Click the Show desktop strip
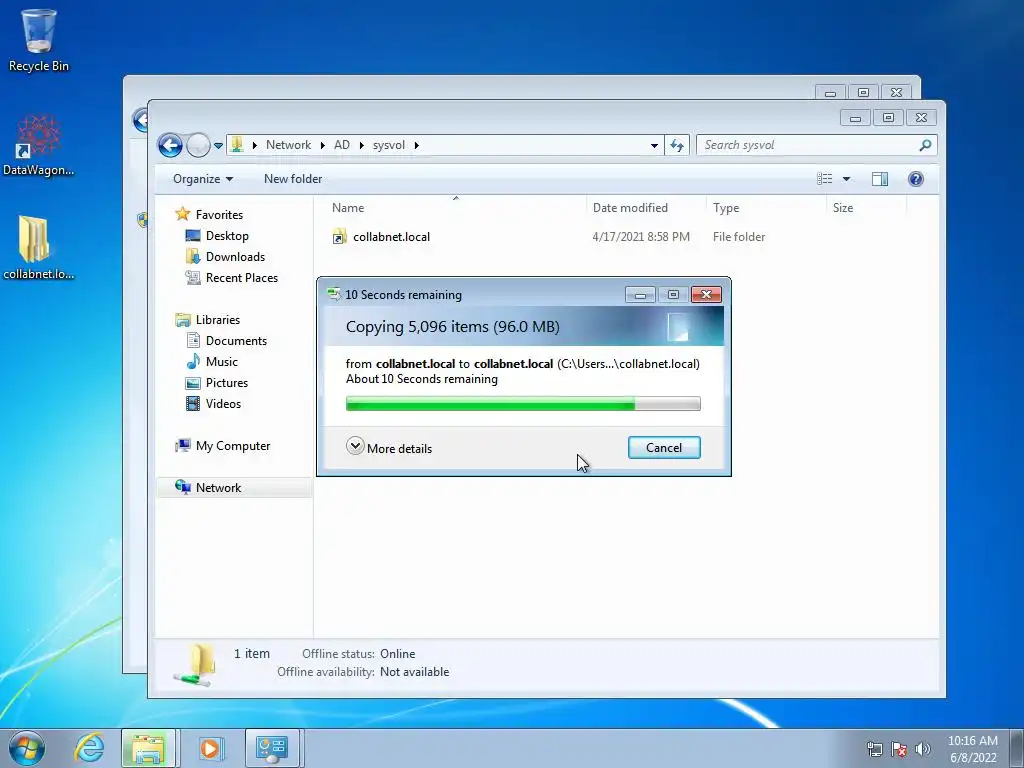The height and width of the screenshot is (768, 1024). 1017,748
